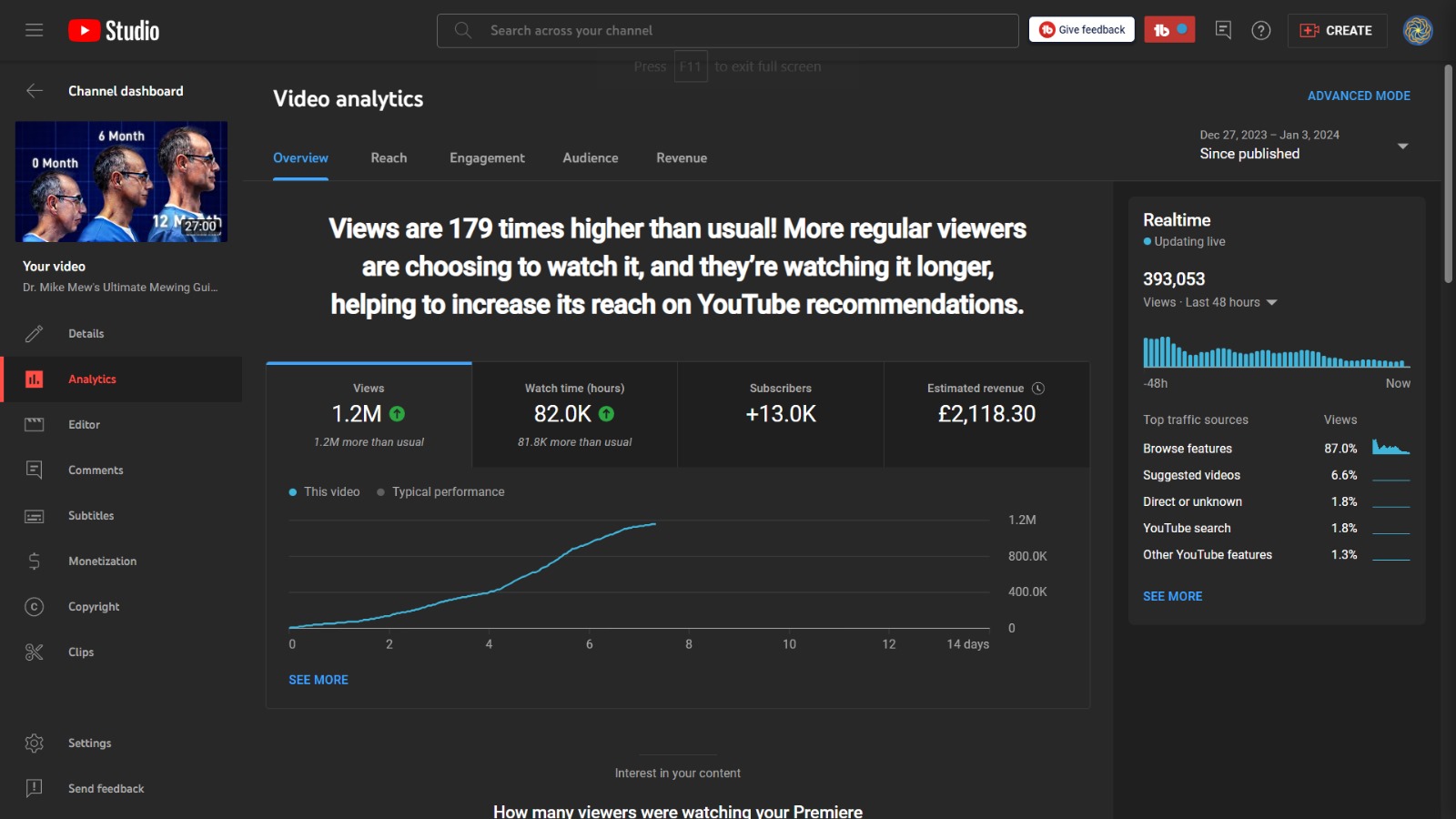Click the page vertical scrollbar
Image resolution: width=1456 pixels, height=819 pixels.
[x=1449, y=173]
